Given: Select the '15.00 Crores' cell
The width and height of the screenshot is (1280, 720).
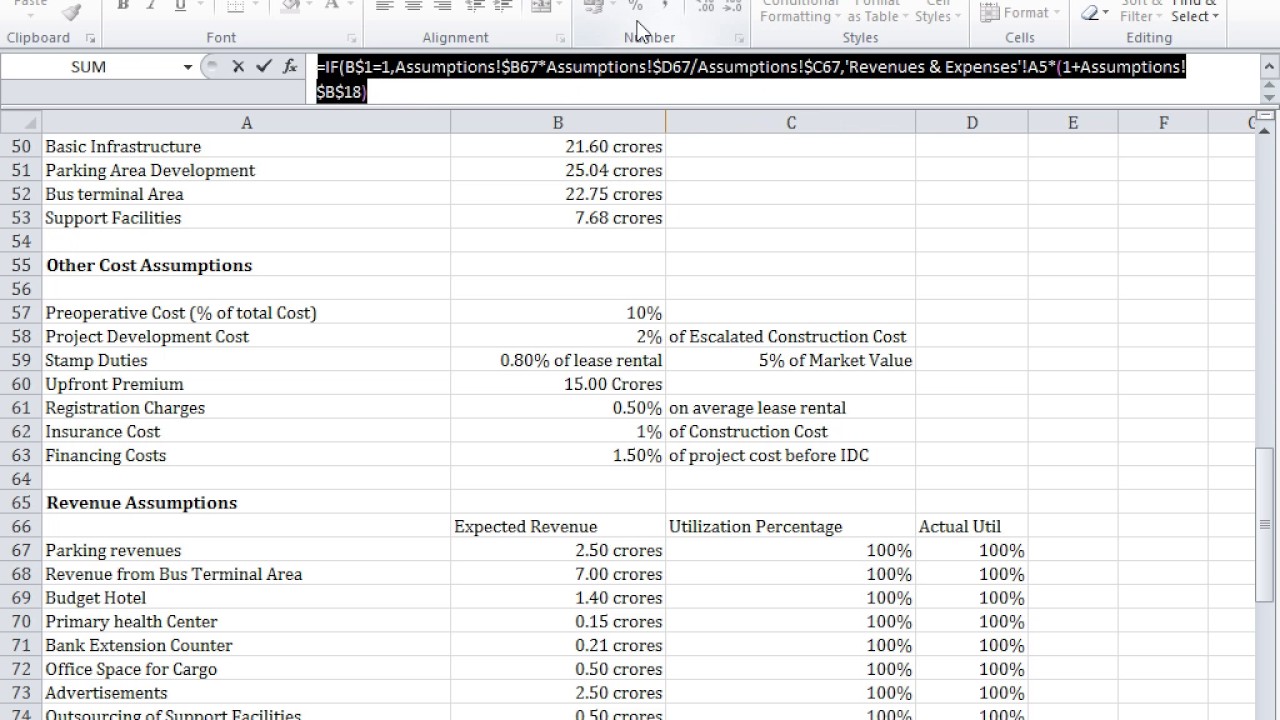Looking at the screenshot, I should [558, 384].
